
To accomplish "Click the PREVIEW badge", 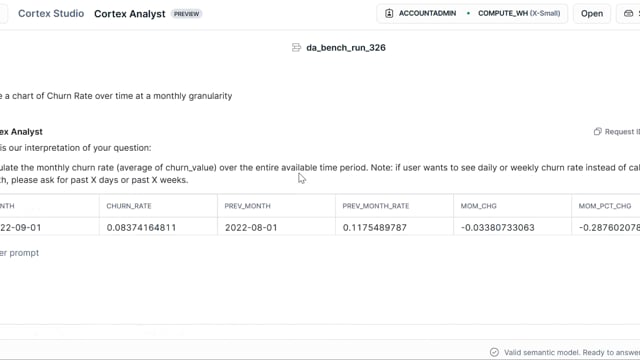I will coord(187,14).
